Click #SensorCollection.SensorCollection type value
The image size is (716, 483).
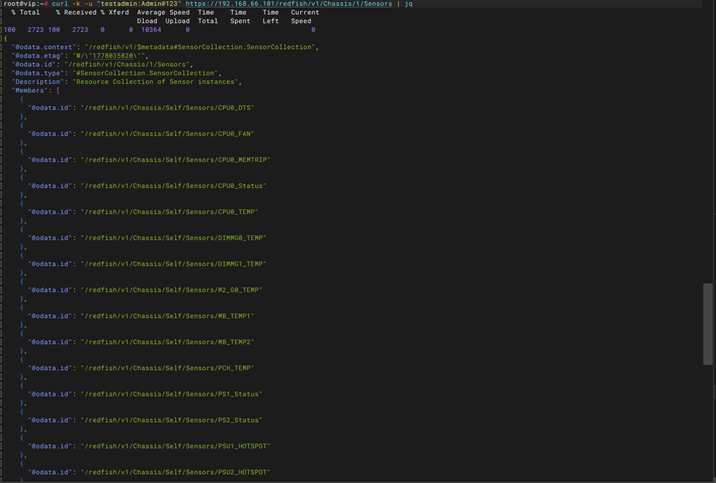coord(147,73)
